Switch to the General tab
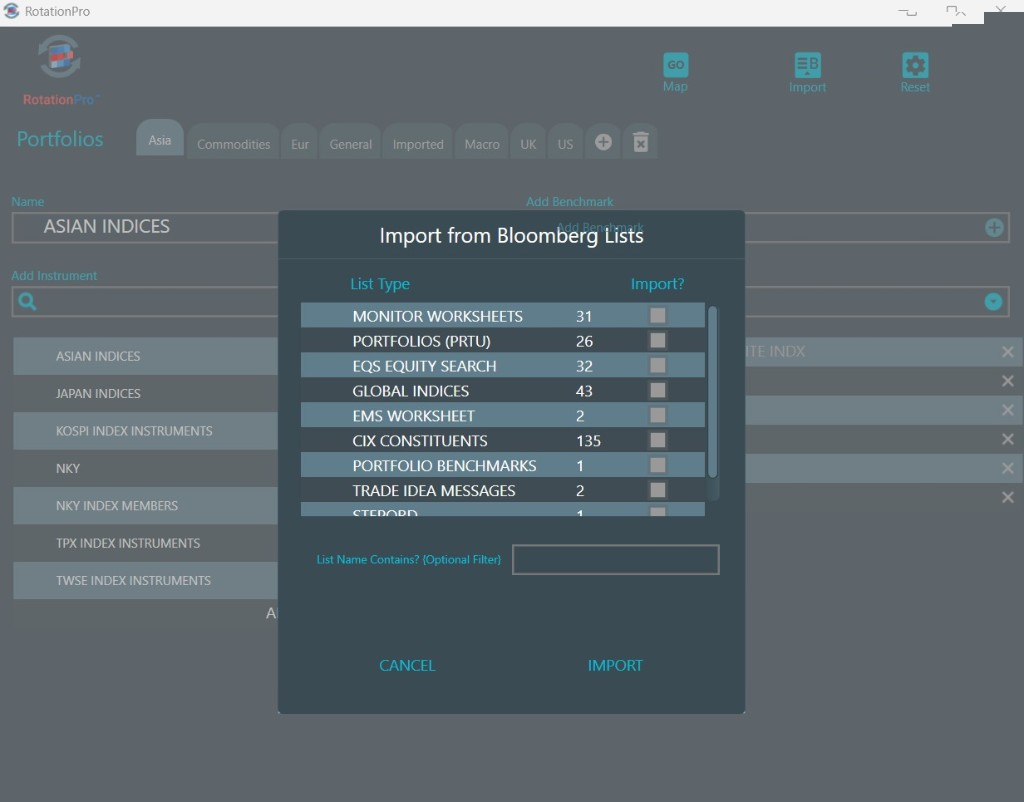This screenshot has width=1024, height=802. [x=351, y=143]
